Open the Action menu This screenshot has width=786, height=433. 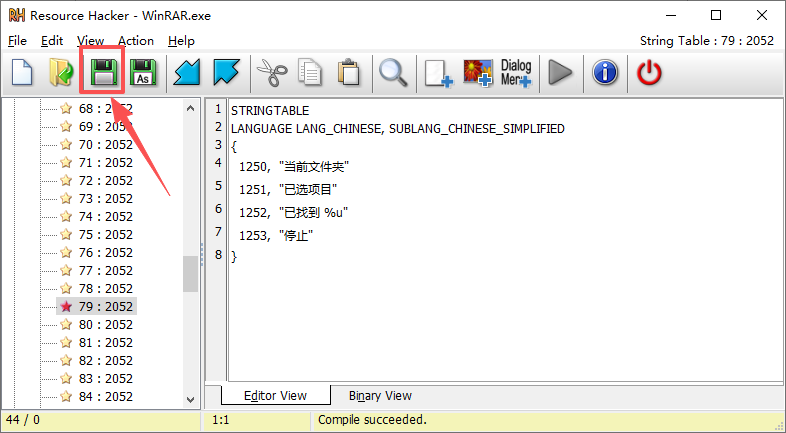coord(136,41)
